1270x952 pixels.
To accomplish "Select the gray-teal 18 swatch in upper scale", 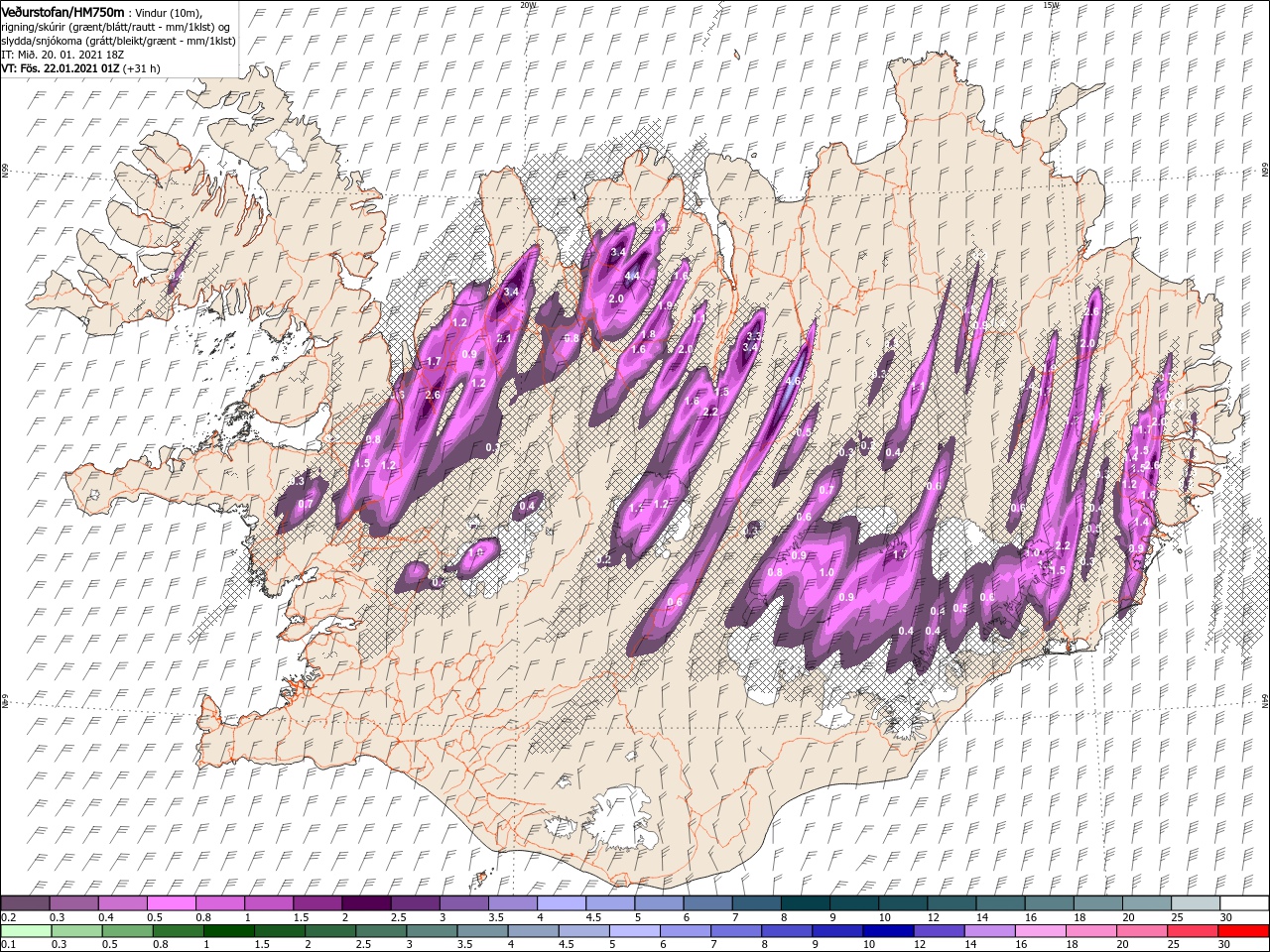I will 1097,903.
